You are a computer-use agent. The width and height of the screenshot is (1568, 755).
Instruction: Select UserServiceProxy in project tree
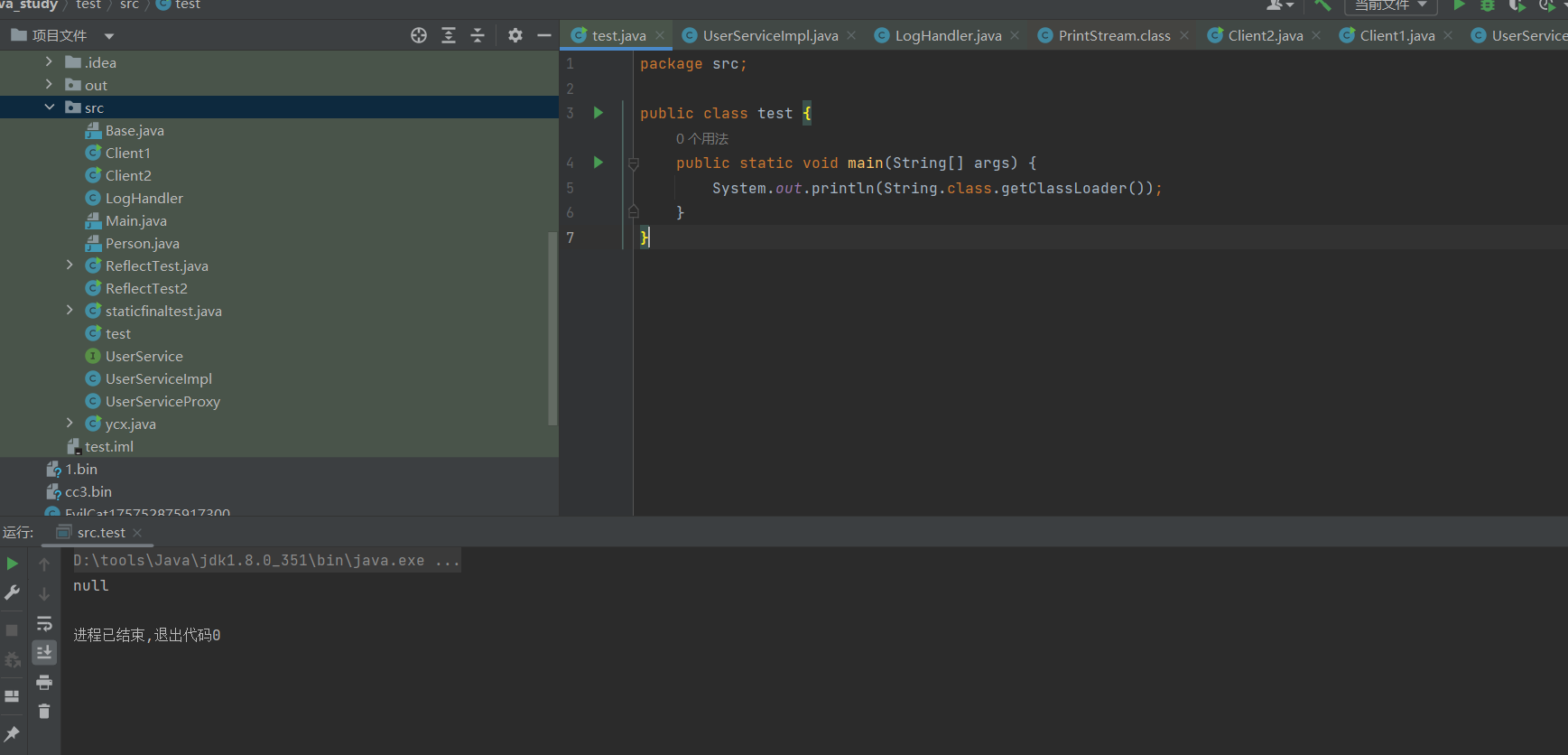point(153,401)
